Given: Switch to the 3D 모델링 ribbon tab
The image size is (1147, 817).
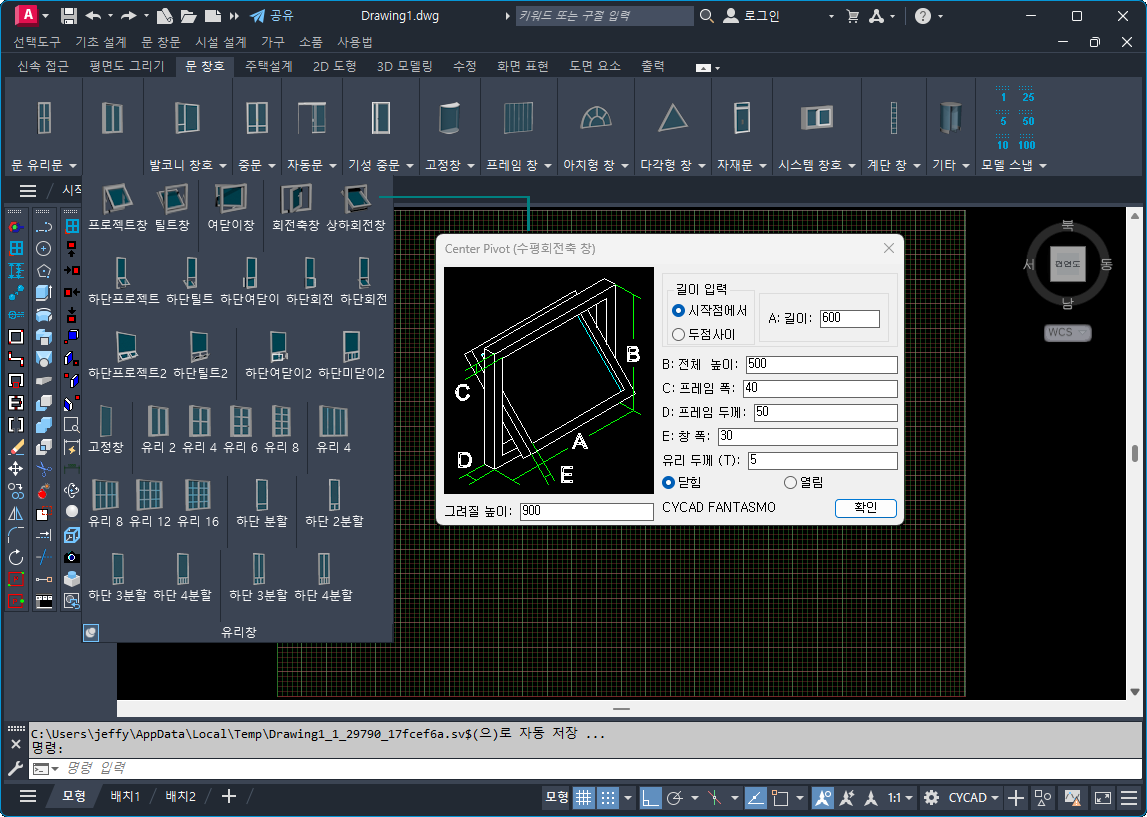Looking at the screenshot, I should pyautogui.click(x=404, y=66).
